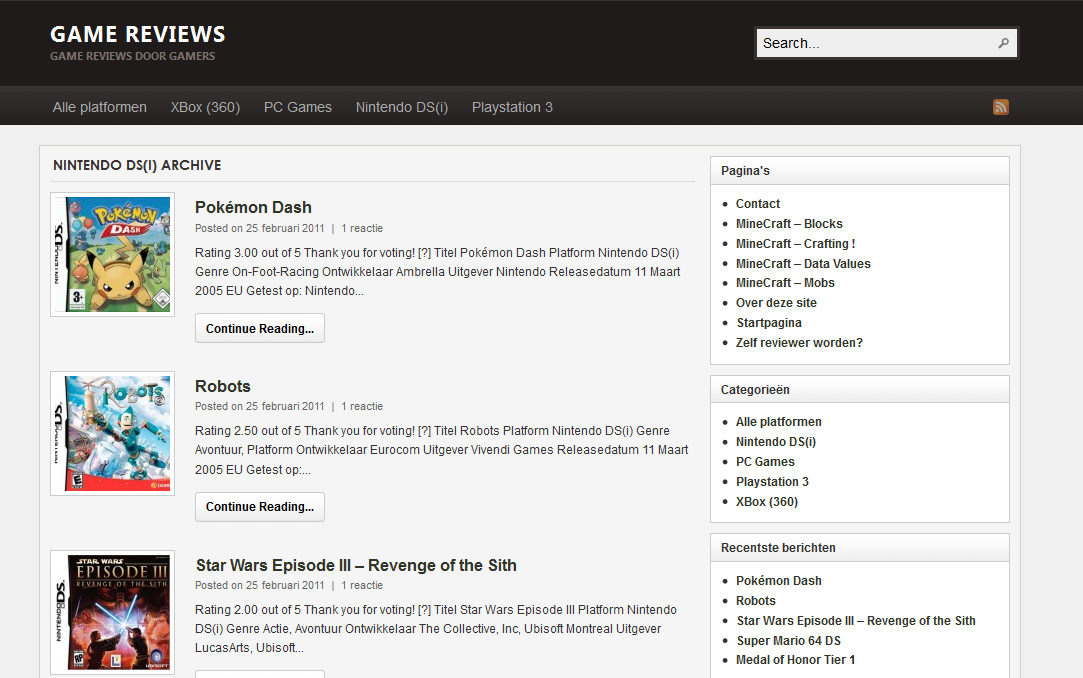Open the Alle platformen navigation menu item
The height and width of the screenshot is (678, 1083).
tap(99, 107)
